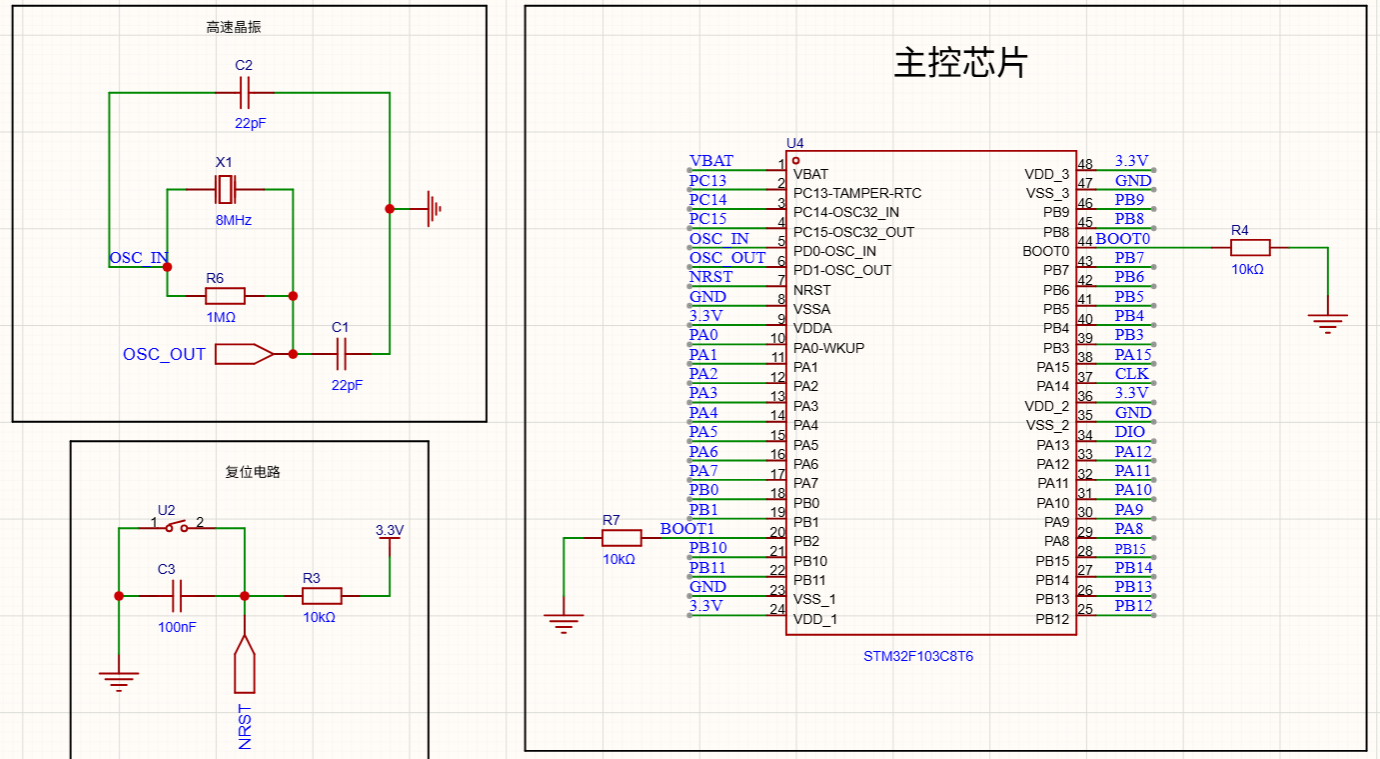Click the 主控芯片 heading text
This screenshot has height=759, width=1380.
pos(960,64)
